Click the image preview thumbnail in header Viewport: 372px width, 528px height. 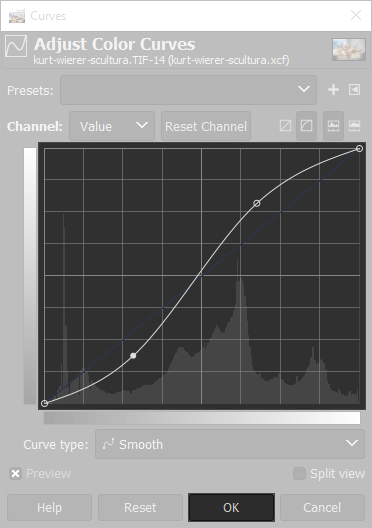click(349, 50)
